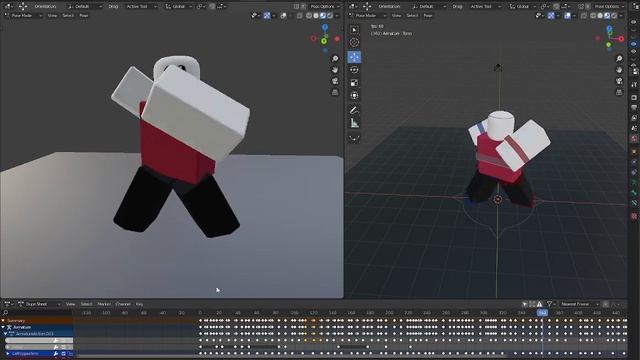Enable solid shading in right viewport
This screenshot has height=360, width=640.
pos(600,16)
